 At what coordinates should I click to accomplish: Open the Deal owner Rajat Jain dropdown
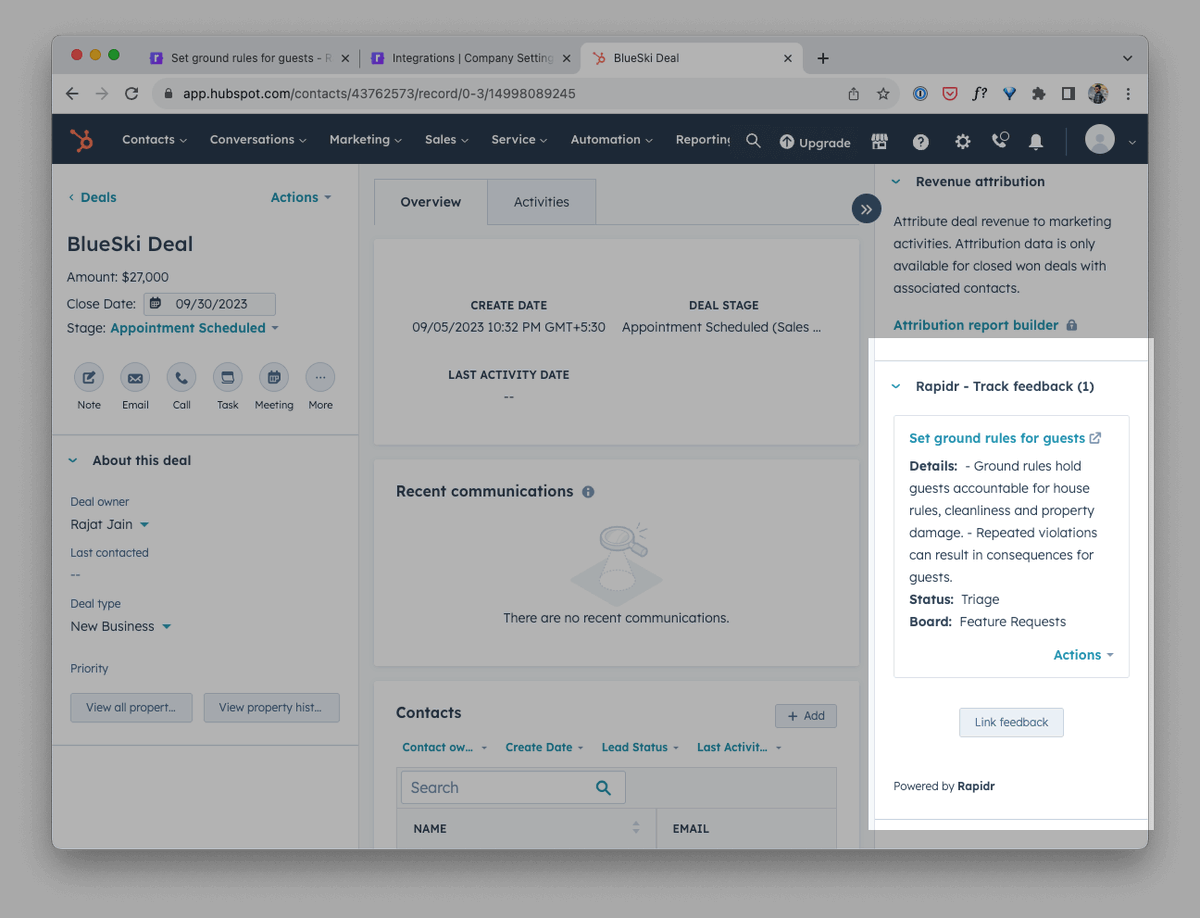110,524
